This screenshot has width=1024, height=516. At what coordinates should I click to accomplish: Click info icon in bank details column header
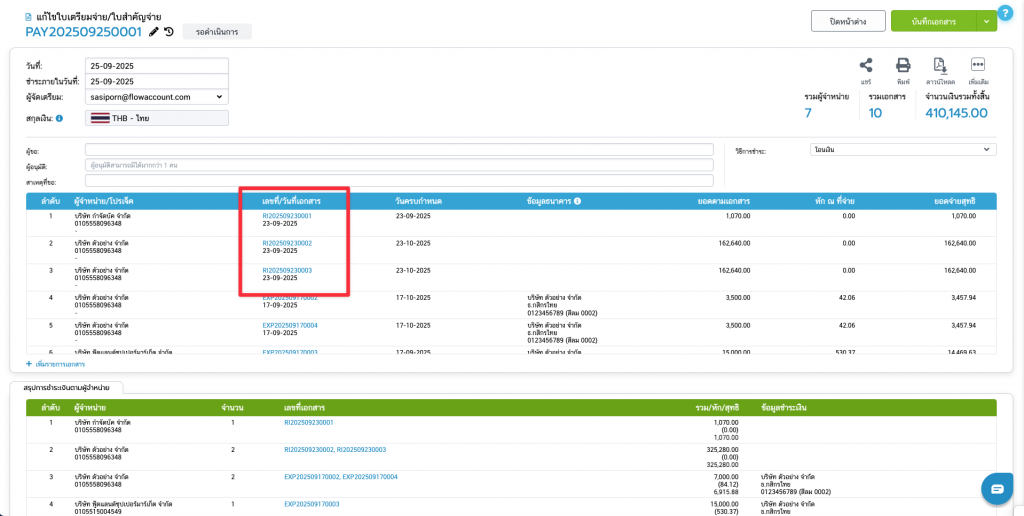578,201
